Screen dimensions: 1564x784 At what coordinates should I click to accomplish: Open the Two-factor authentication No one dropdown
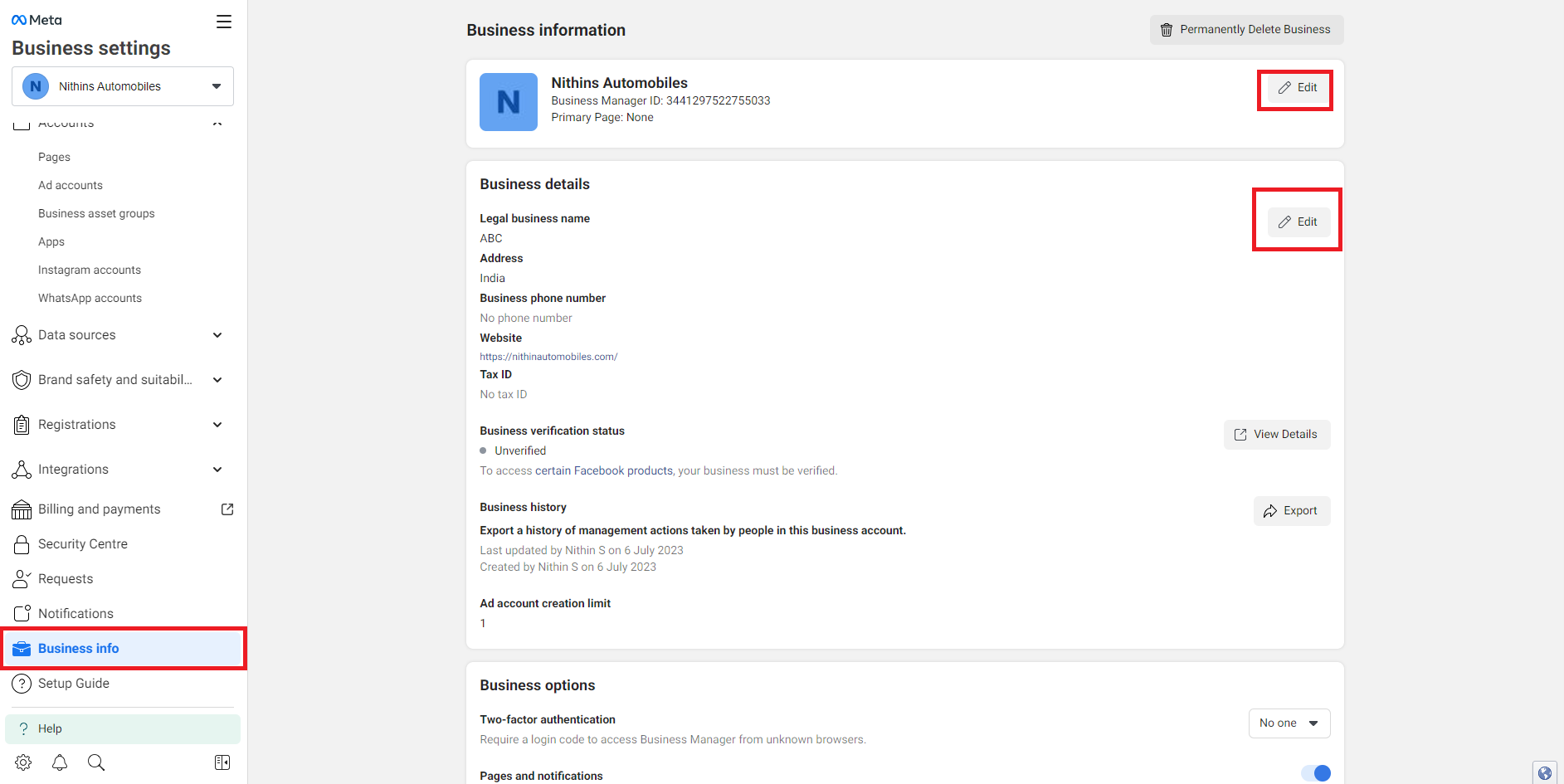[1289, 723]
